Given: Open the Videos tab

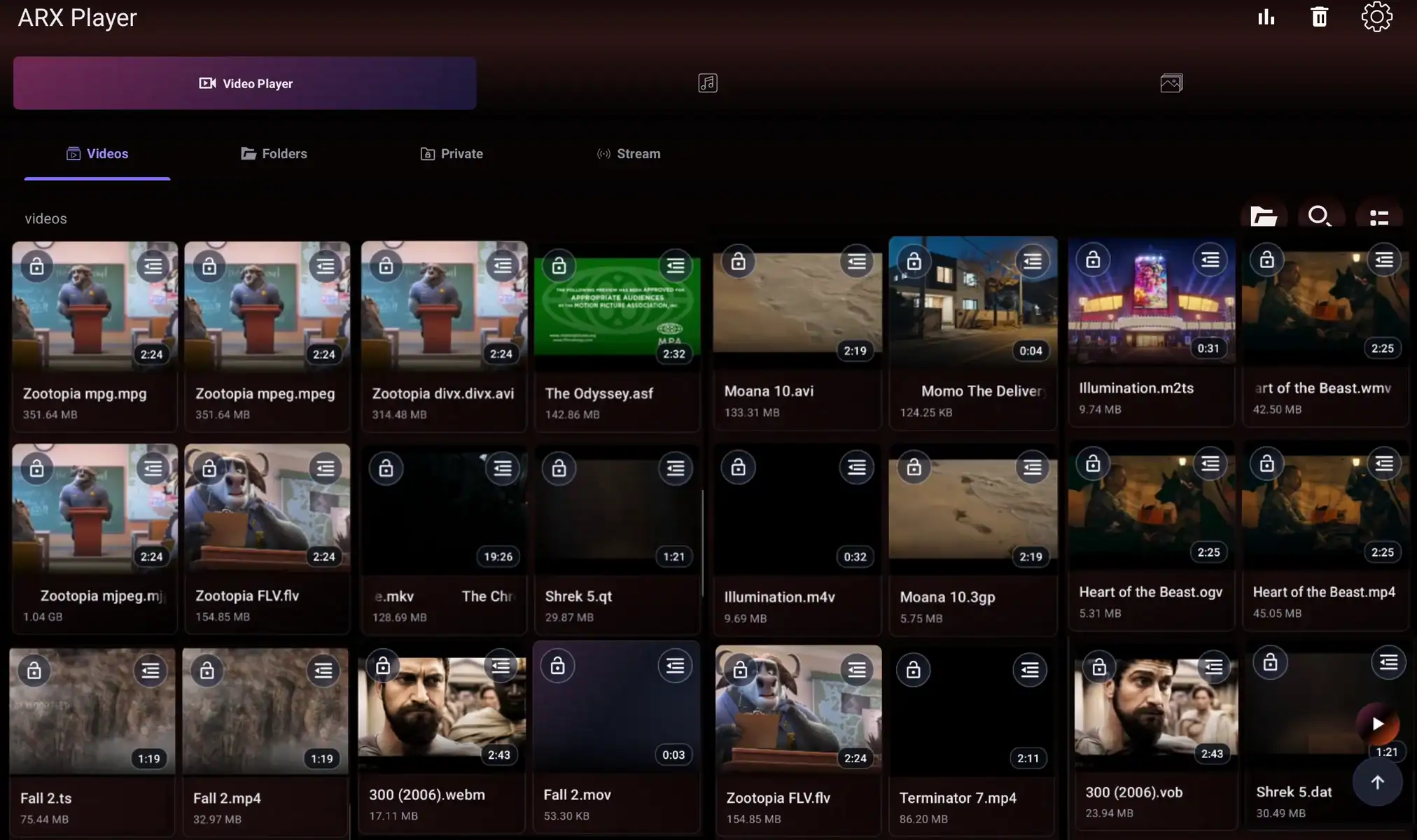Looking at the screenshot, I should (97, 153).
